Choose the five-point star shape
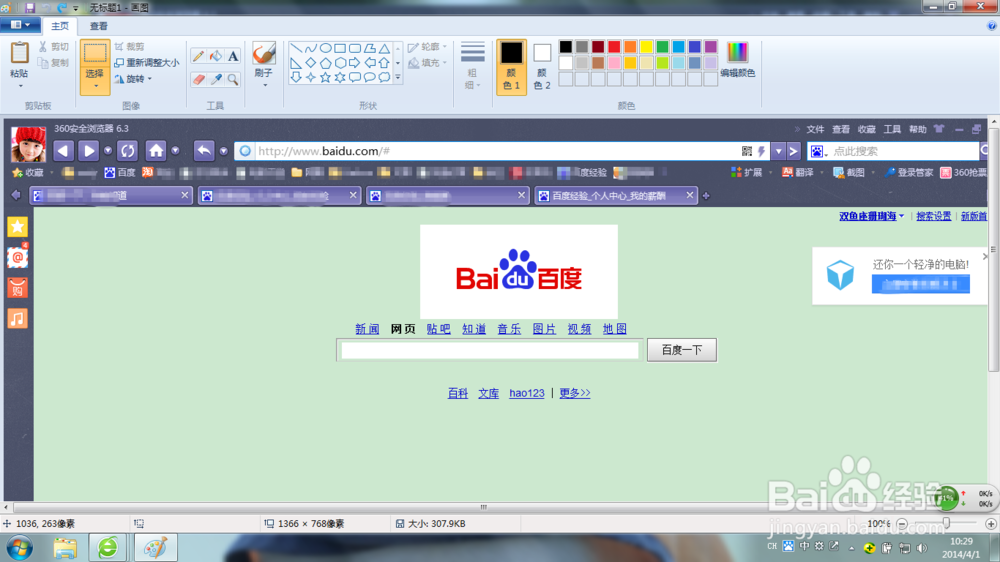This screenshot has height=562, width=1000. point(325,77)
